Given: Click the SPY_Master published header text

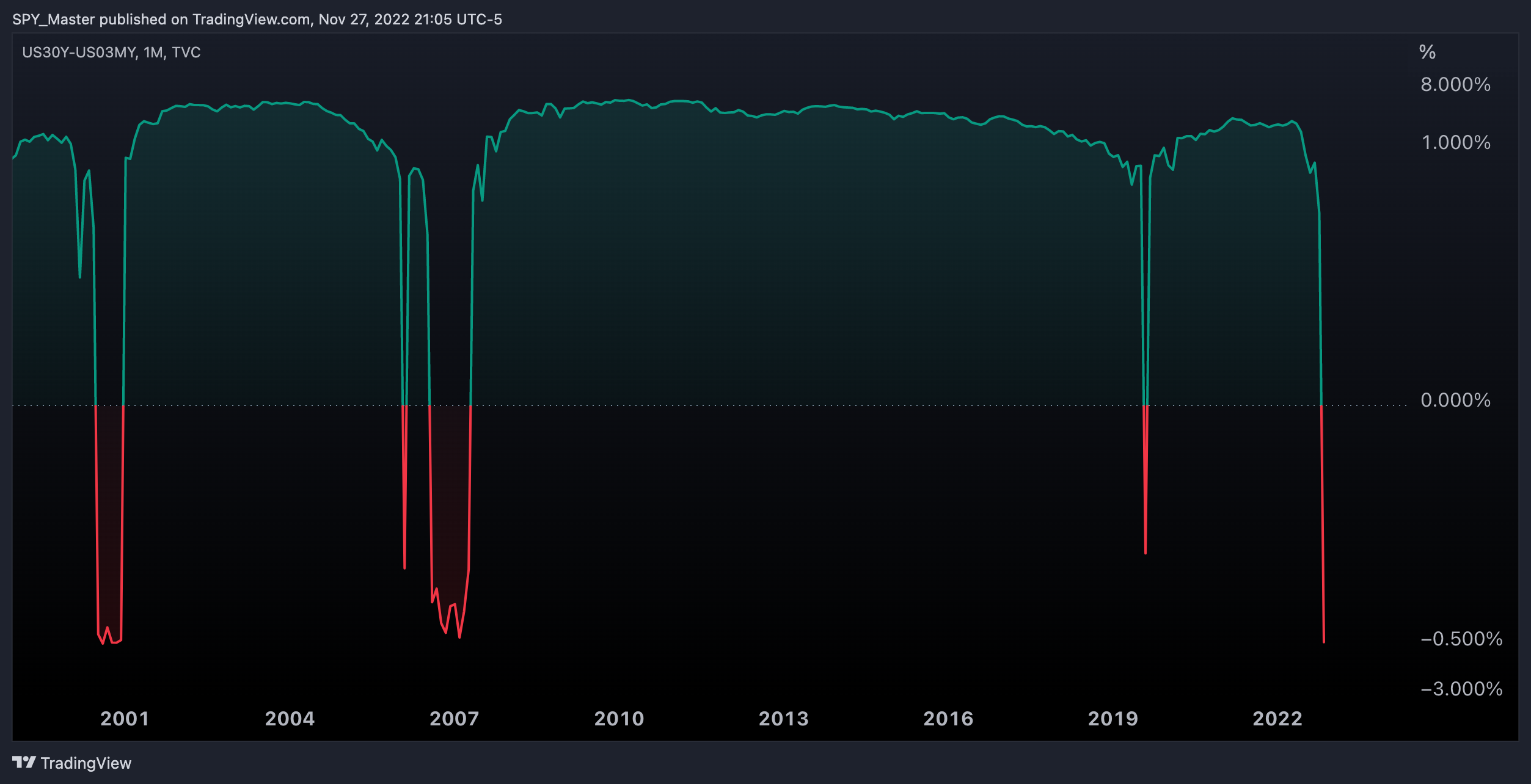Looking at the screenshot, I should pyautogui.click(x=257, y=20).
